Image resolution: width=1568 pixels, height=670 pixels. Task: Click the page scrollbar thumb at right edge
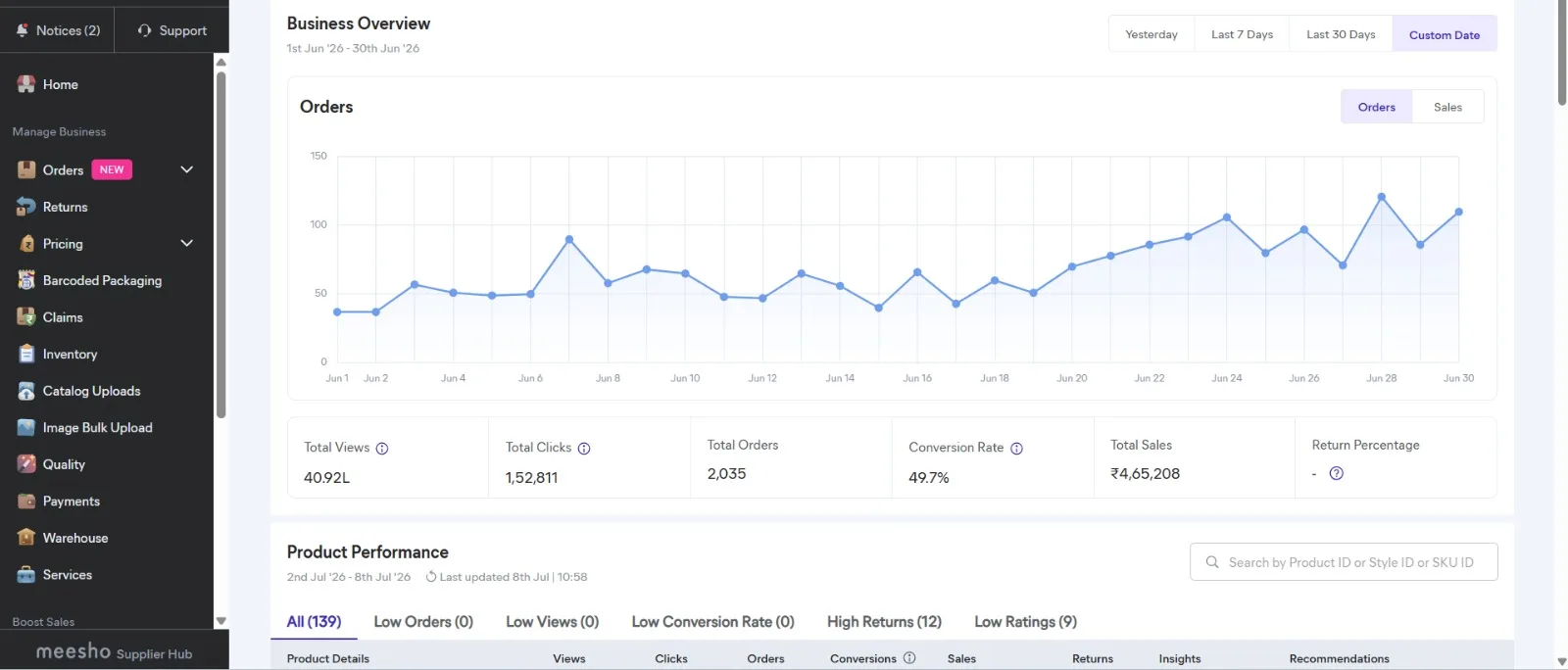coord(1562,54)
